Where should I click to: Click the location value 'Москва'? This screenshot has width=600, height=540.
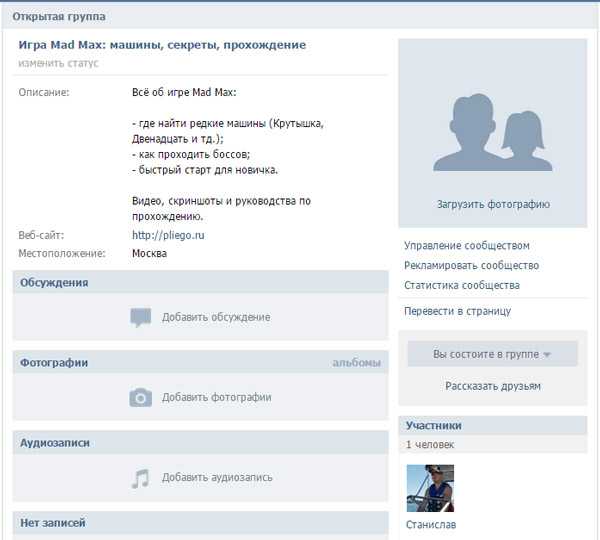pos(149,253)
